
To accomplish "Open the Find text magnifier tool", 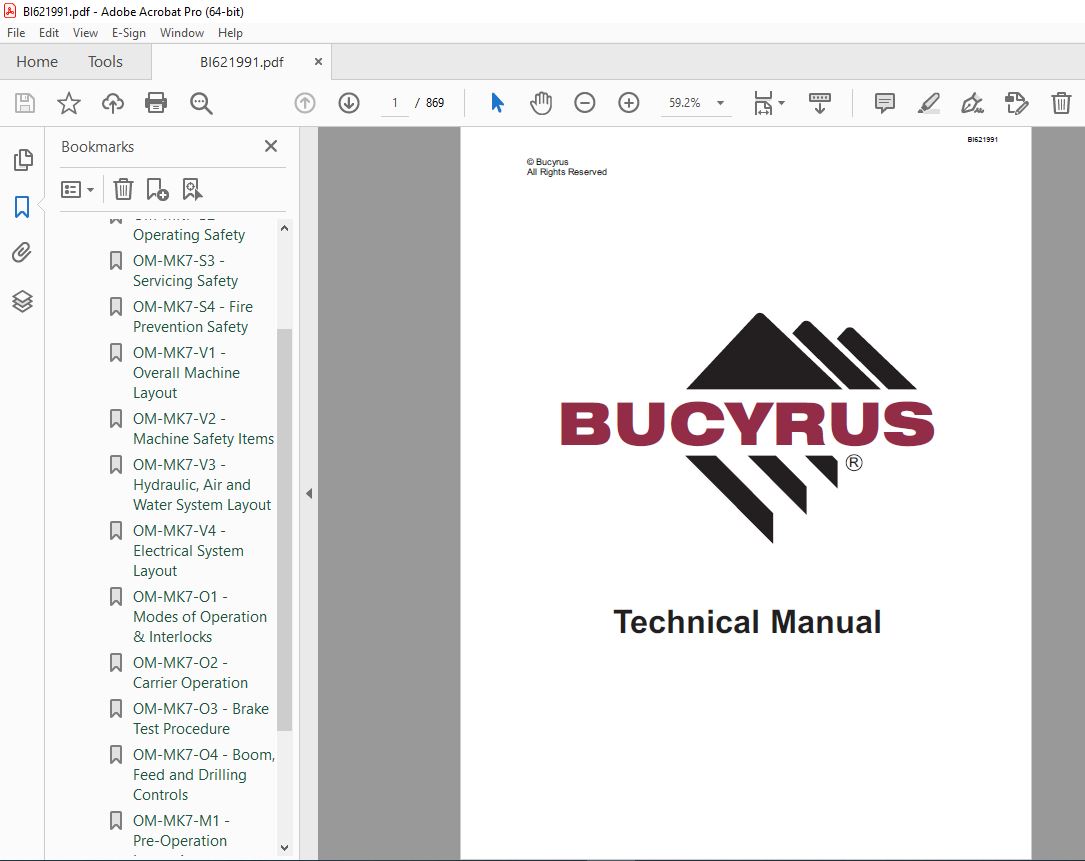I will coord(201,103).
